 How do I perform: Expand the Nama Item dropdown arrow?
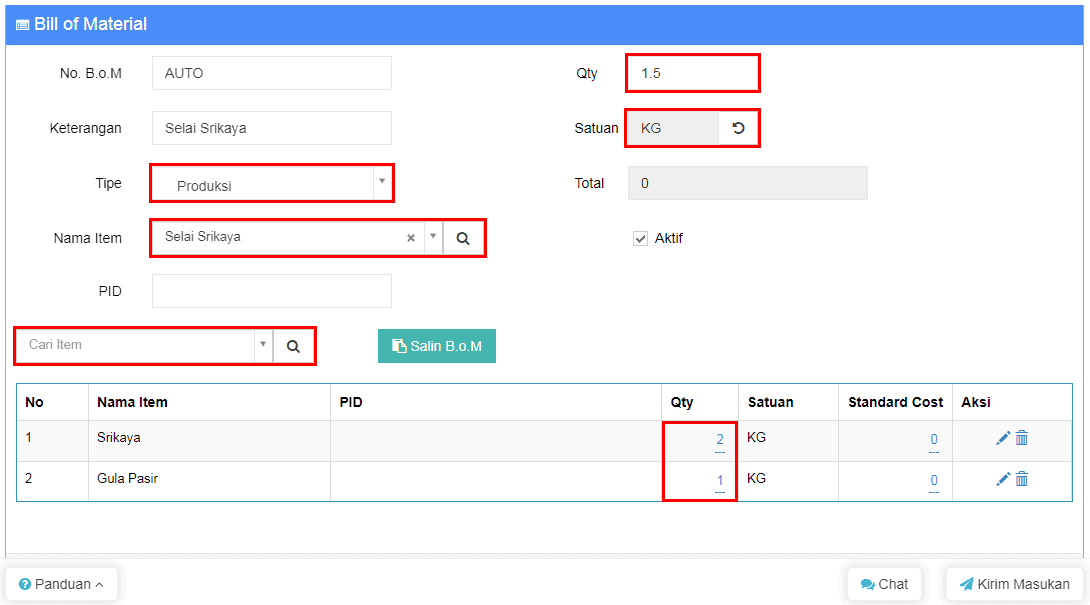point(433,237)
